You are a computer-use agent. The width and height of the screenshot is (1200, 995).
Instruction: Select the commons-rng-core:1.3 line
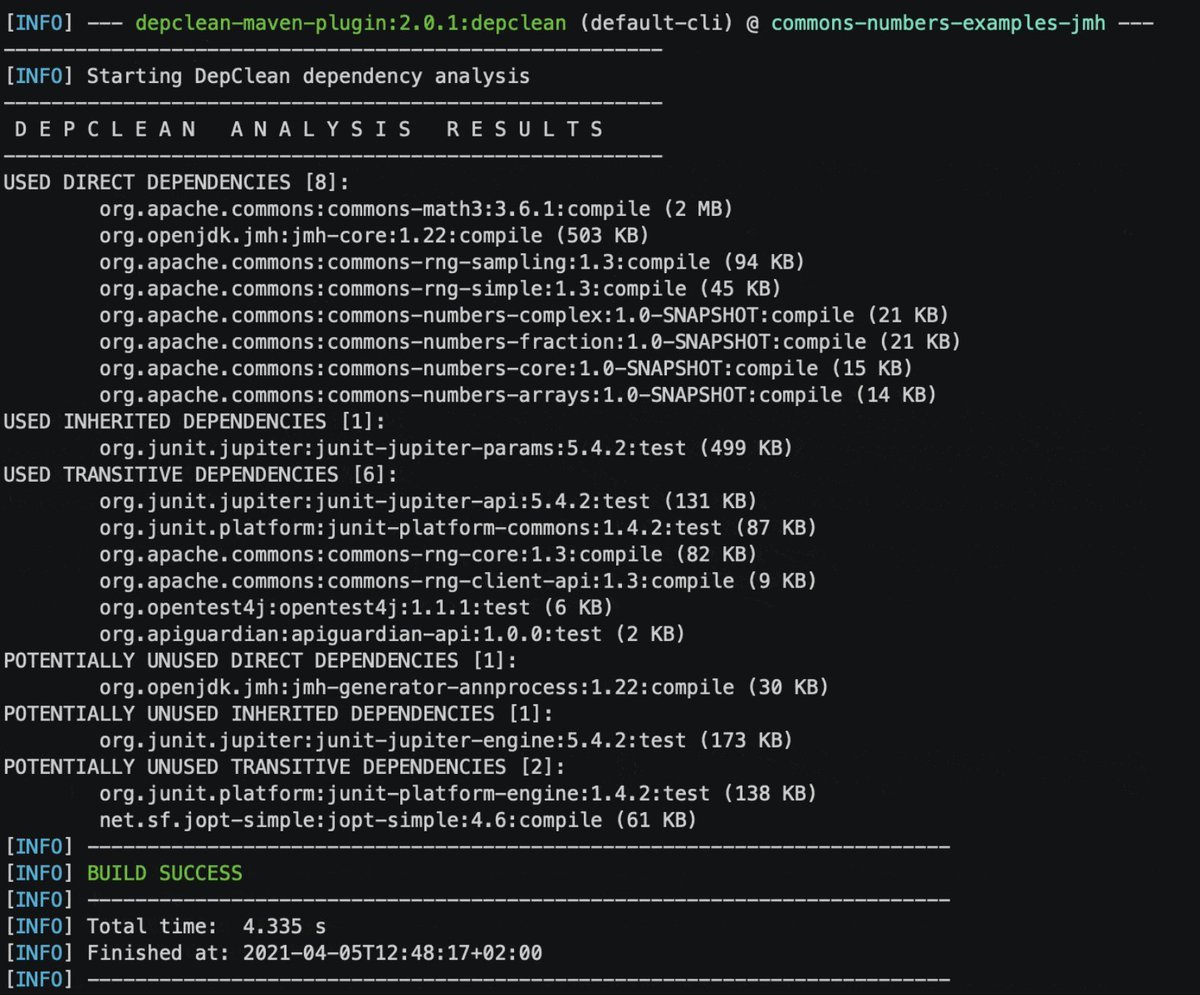(x=428, y=553)
